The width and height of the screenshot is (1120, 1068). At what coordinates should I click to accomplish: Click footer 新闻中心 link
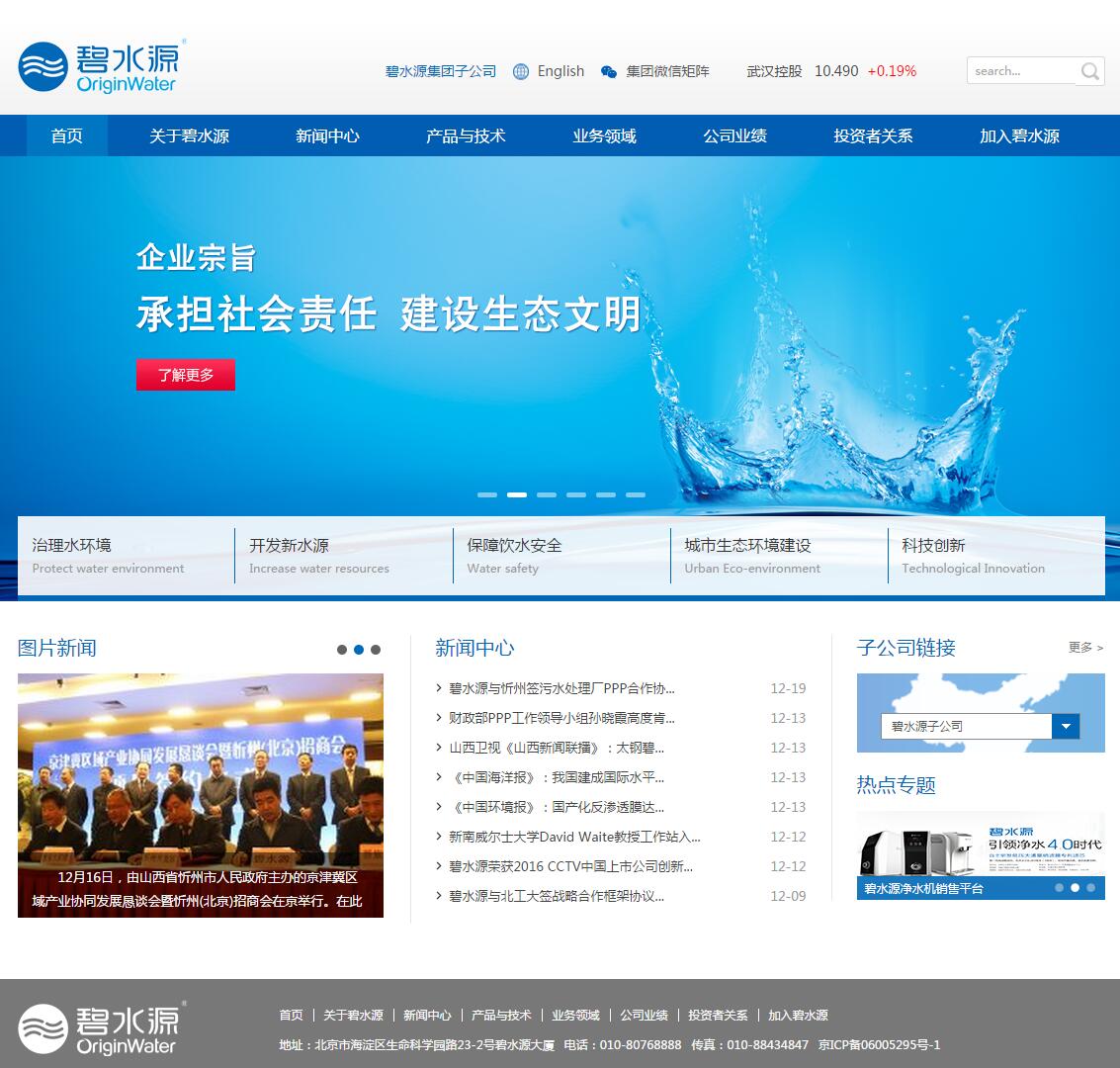(427, 1016)
